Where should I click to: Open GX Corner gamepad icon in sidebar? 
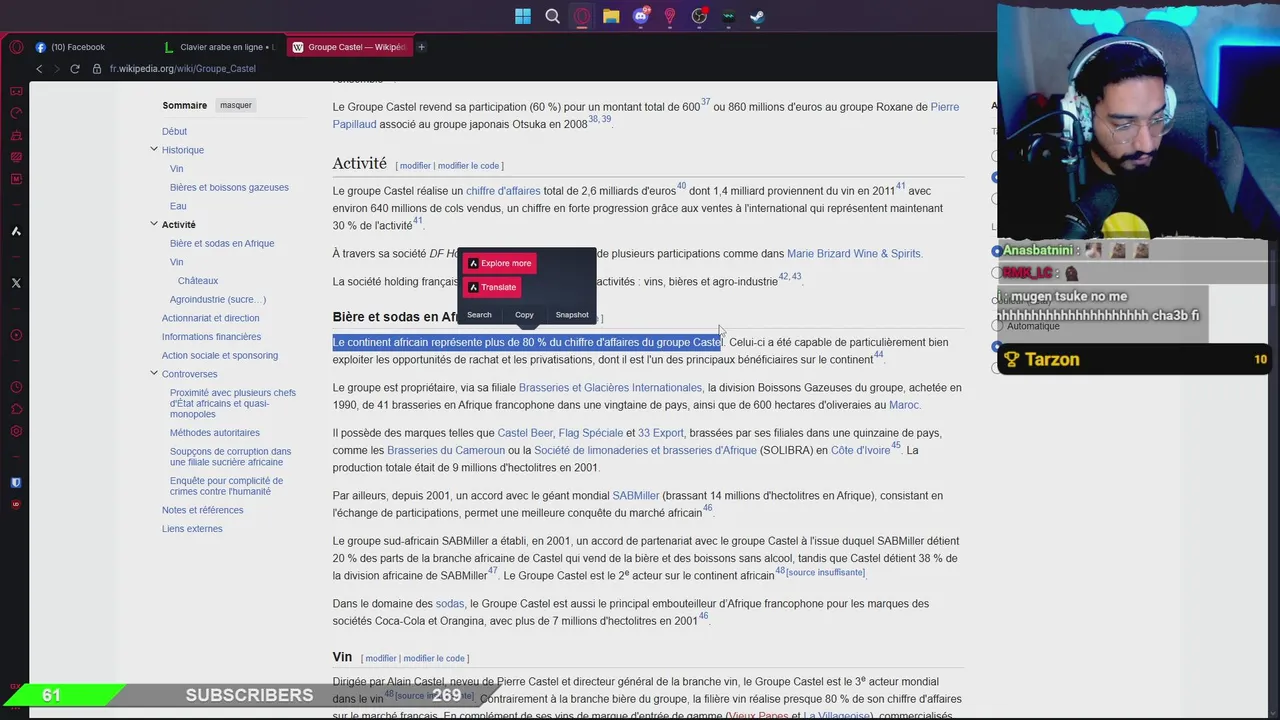(16, 91)
